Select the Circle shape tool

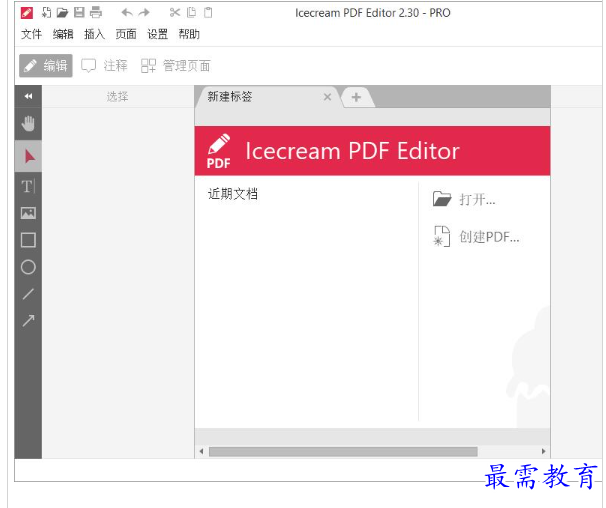(28, 267)
